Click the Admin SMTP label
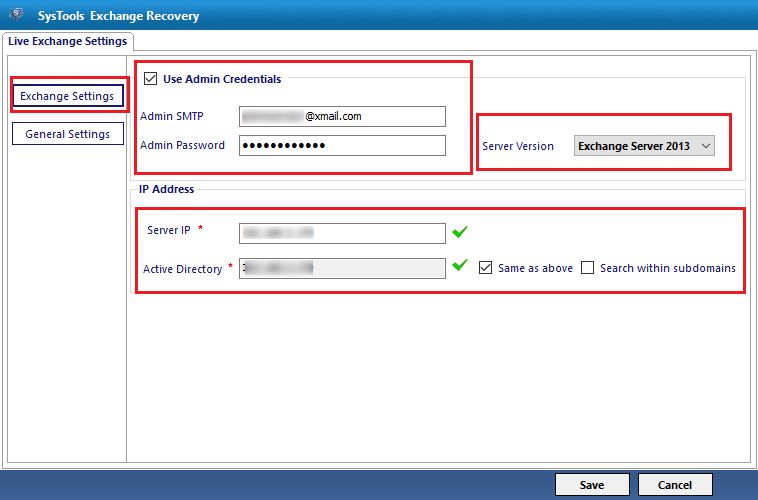The image size is (758, 500). 172,116
